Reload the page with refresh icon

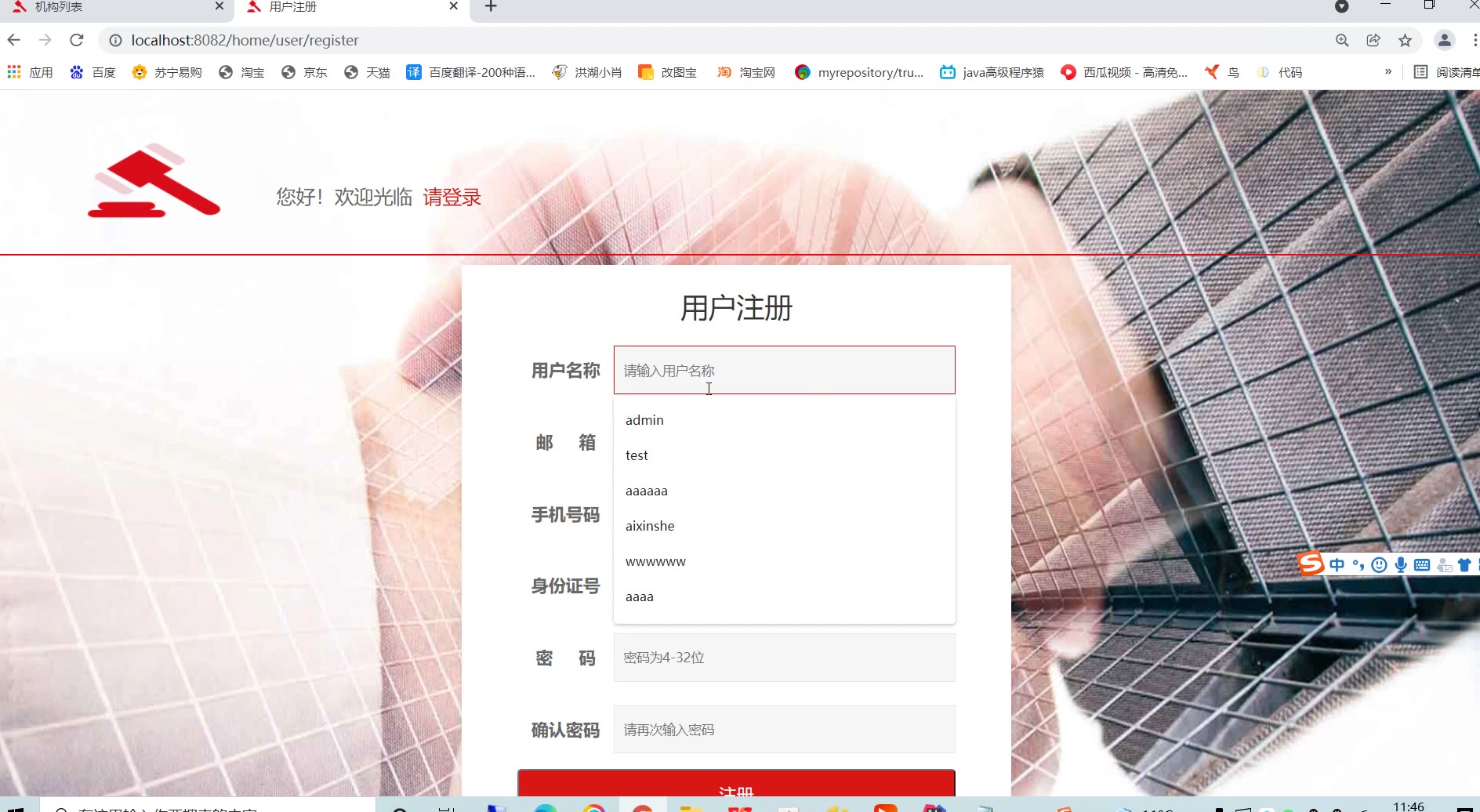pyautogui.click(x=77, y=40)
